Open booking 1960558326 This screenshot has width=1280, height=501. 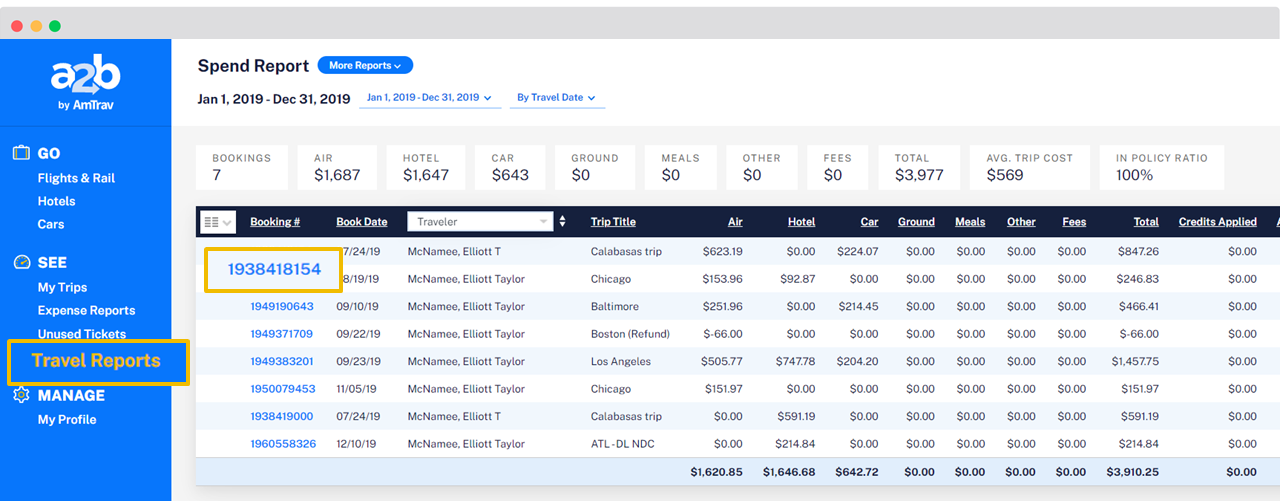(282, 444)
